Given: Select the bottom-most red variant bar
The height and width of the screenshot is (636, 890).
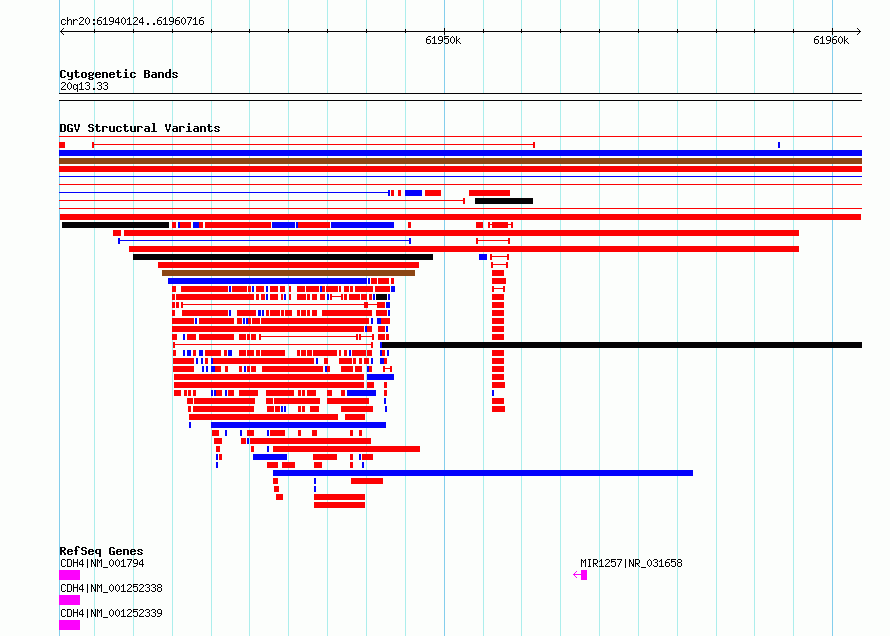Looking at the screenshot, I should coord(339,505).
